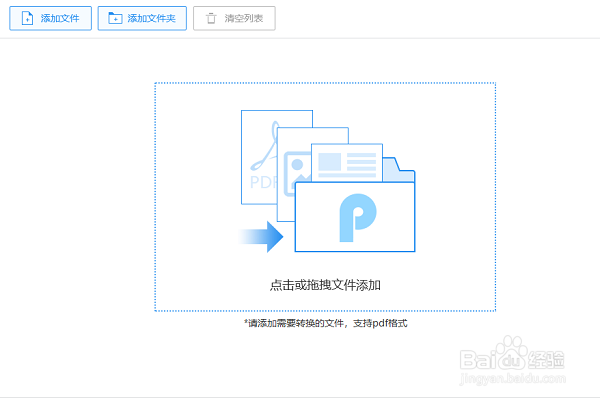Click the add-folder plus icon
The image size is (600, 400).
pos(115,18)
